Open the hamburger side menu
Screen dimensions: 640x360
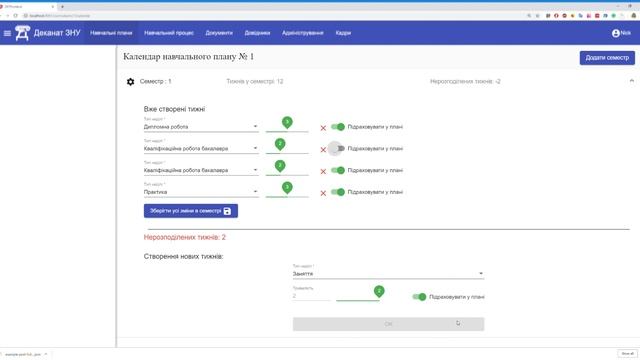click(7, 33)
